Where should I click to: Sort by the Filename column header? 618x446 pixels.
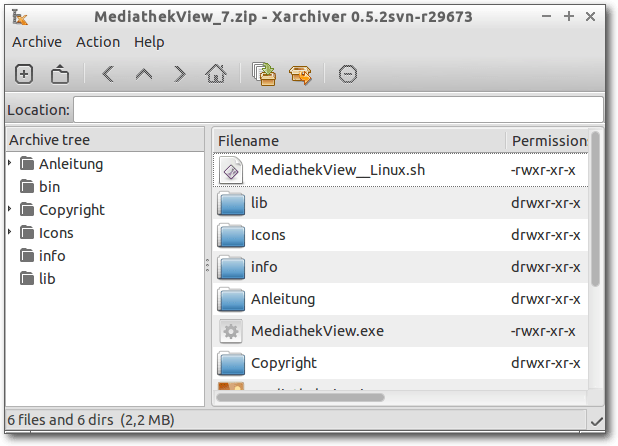359,141
